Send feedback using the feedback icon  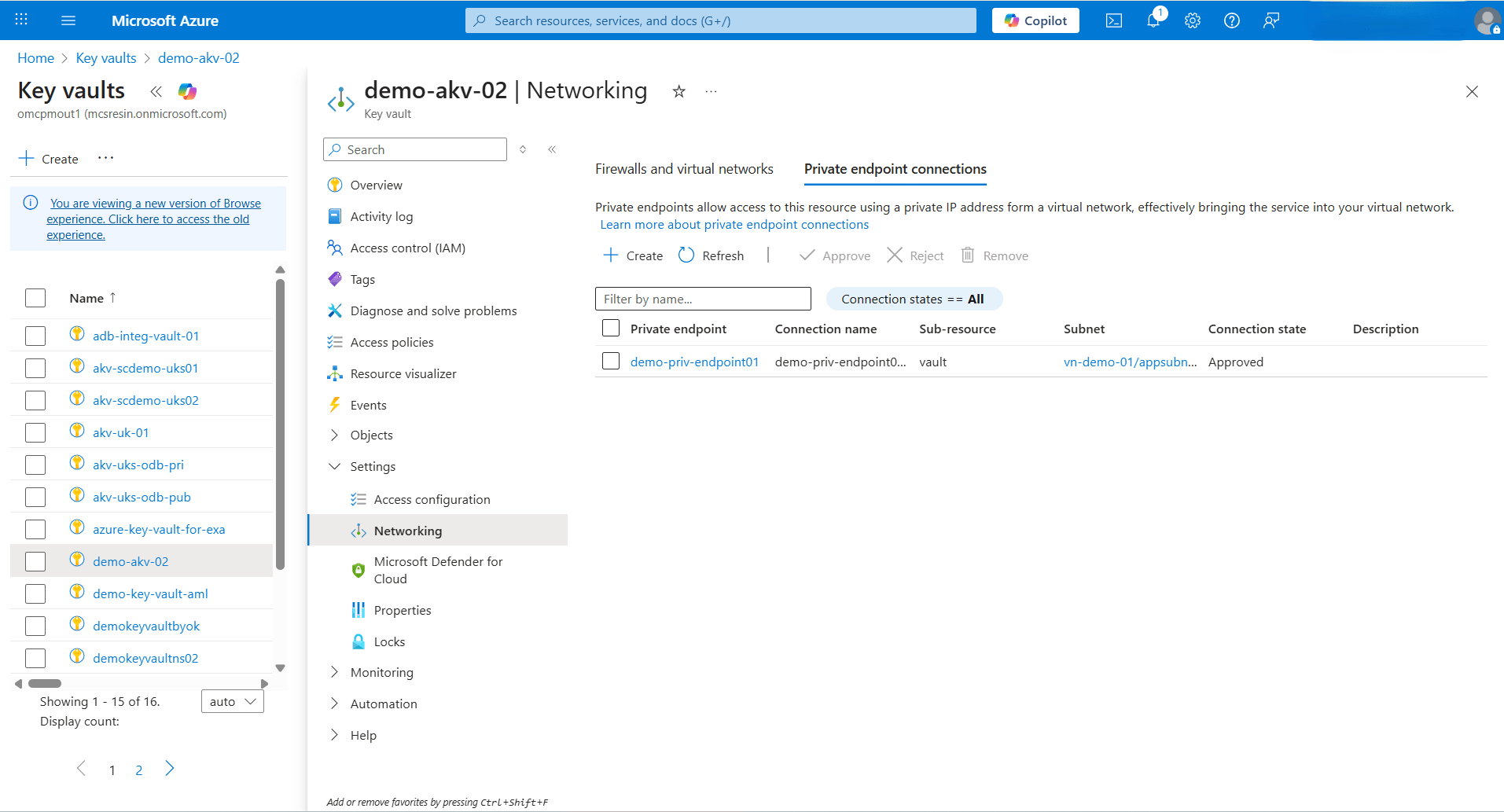point(1270,20)
